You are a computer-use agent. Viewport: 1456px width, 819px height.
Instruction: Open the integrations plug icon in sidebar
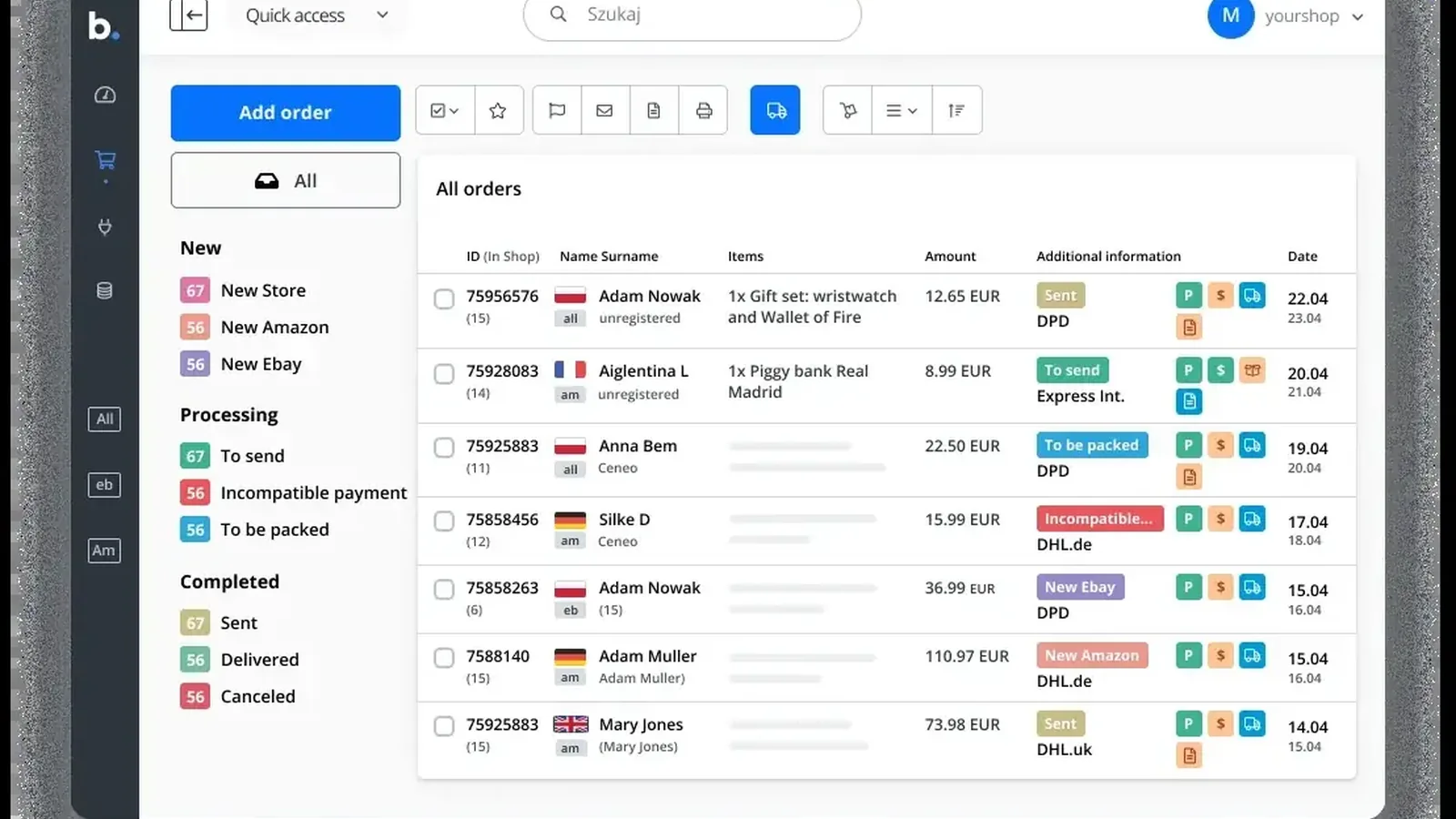(105, 227)
